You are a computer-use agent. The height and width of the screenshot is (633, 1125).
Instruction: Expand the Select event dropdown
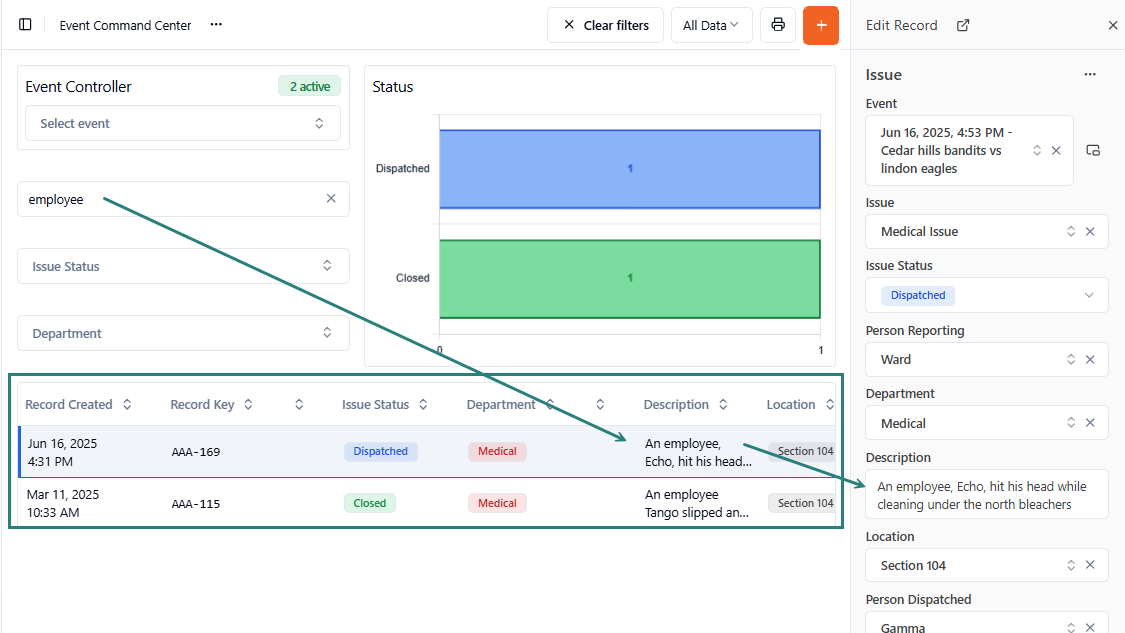click(183, 124)
